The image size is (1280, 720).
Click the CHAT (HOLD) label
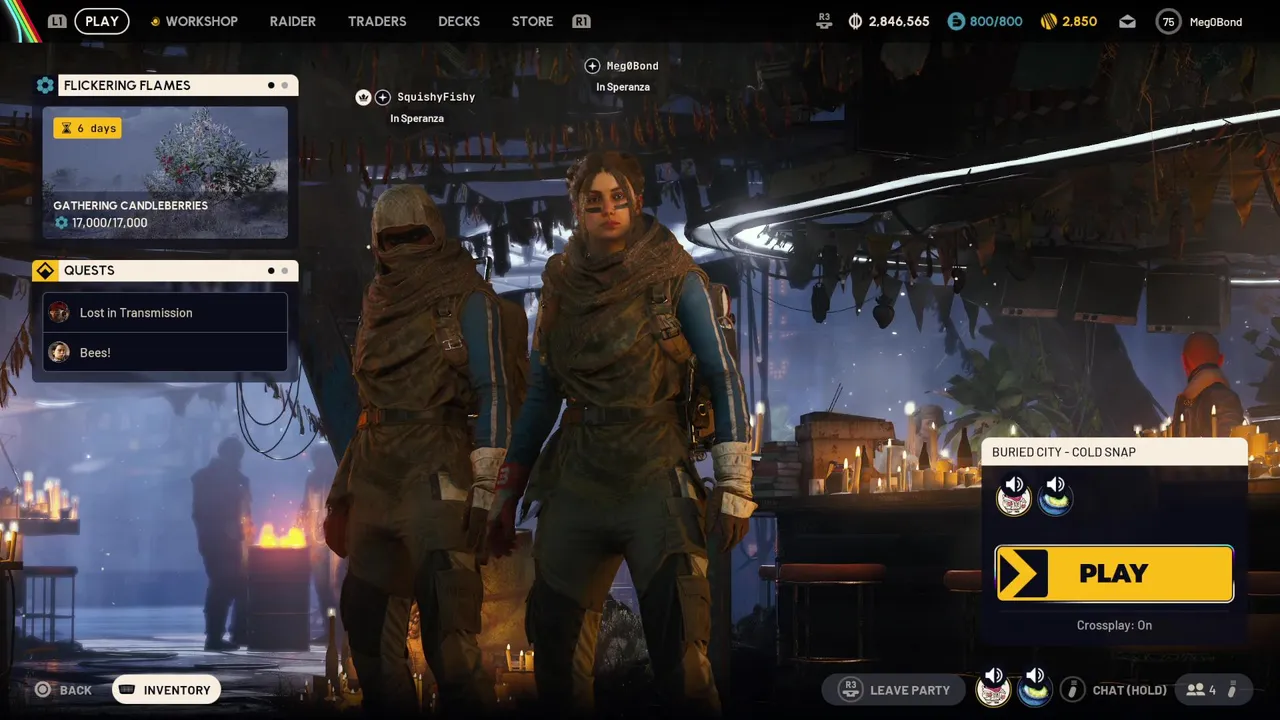point(1130,690)
